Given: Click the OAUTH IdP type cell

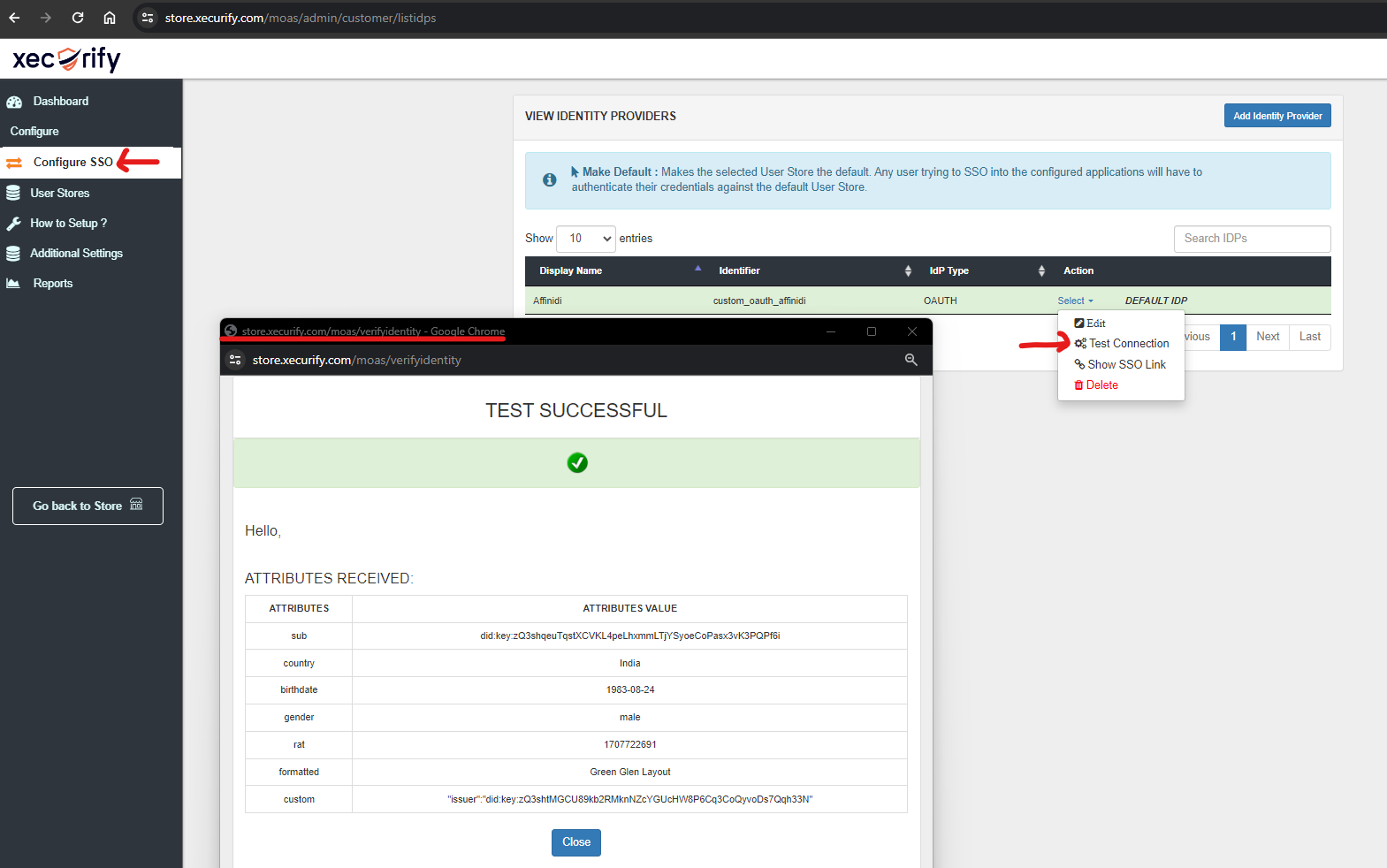Looking at the screenshot, I should point(941,301).
